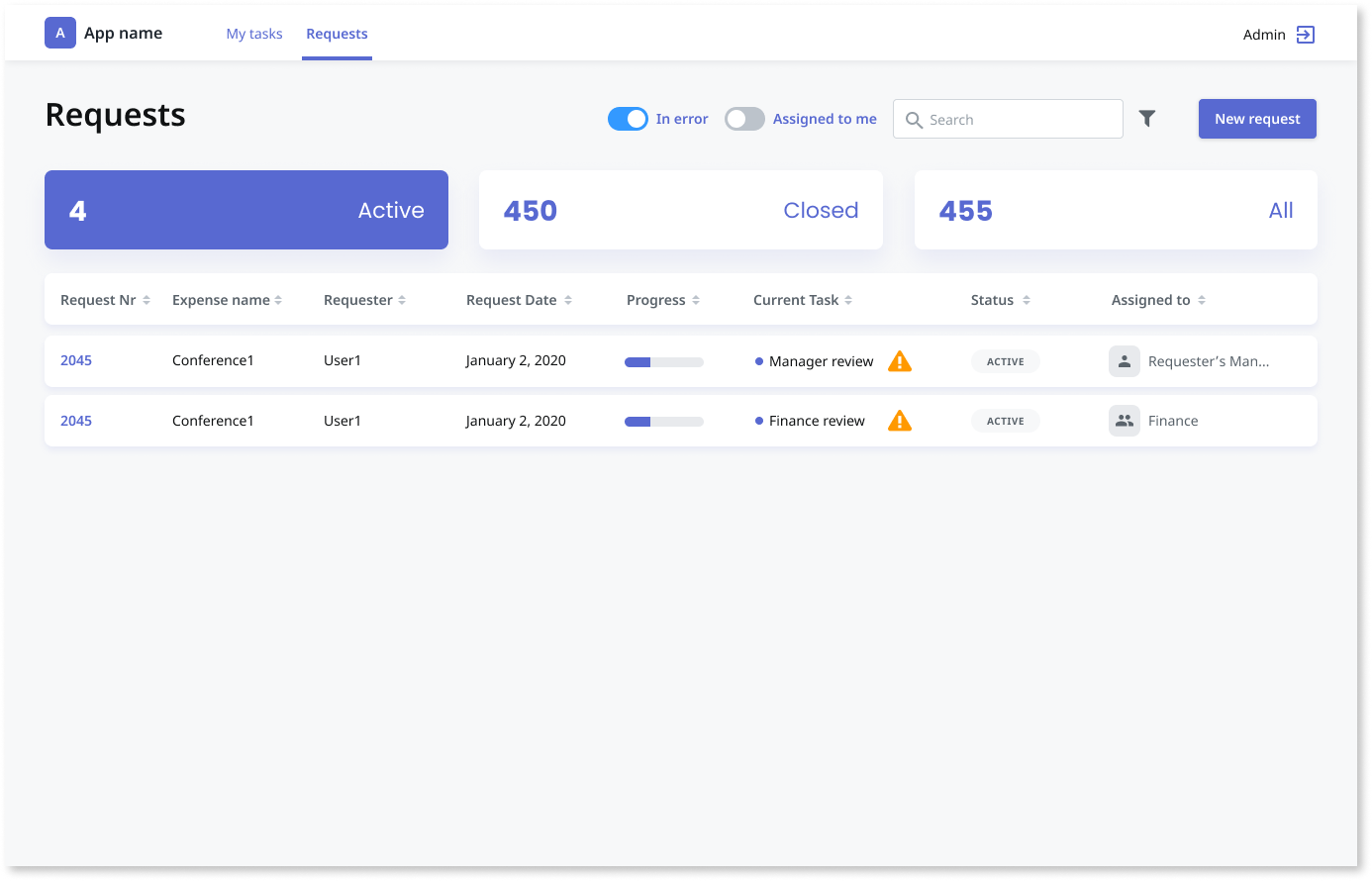Click the New request button
The height and width of the screenshot is (881, 1372).
(x=1257, y=118)
